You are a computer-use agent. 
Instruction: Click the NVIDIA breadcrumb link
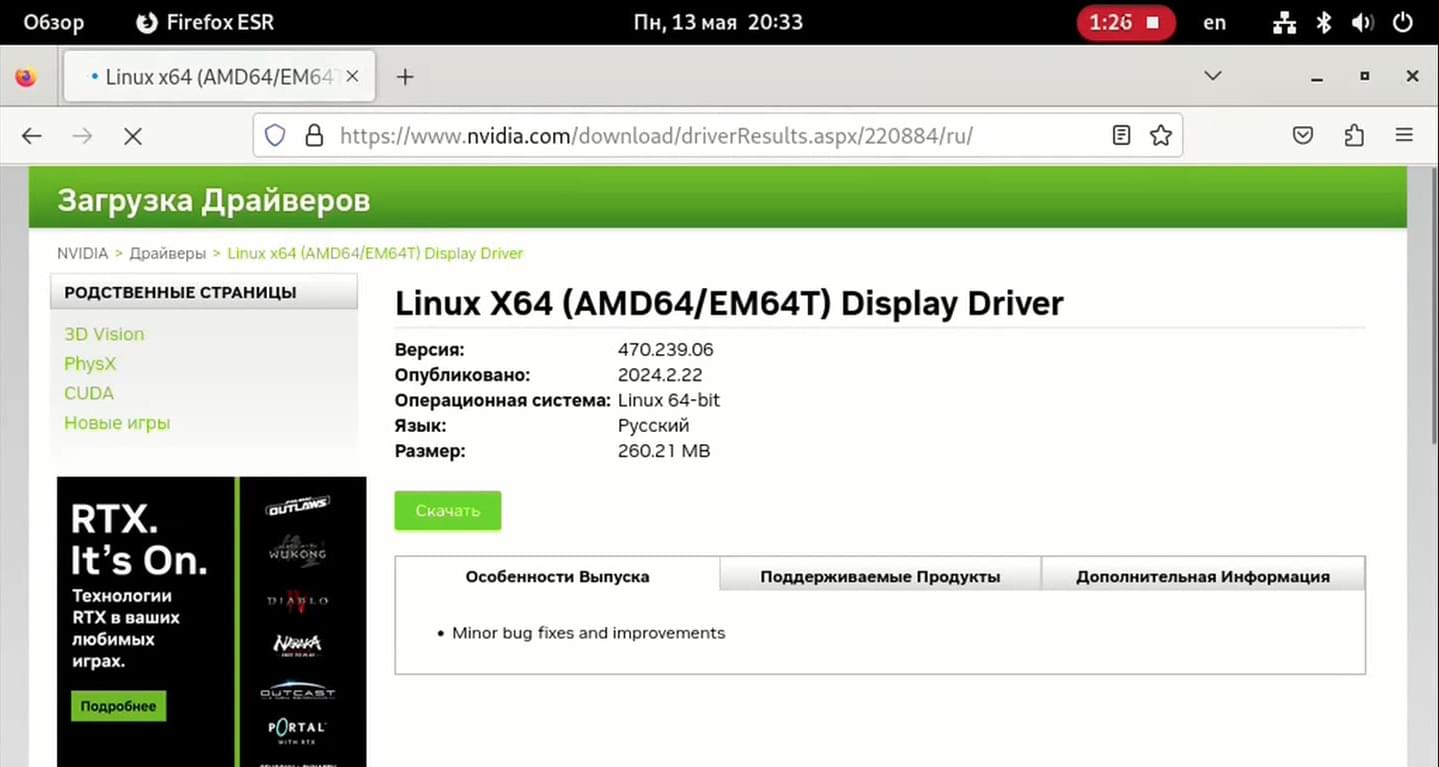[82, 253]
